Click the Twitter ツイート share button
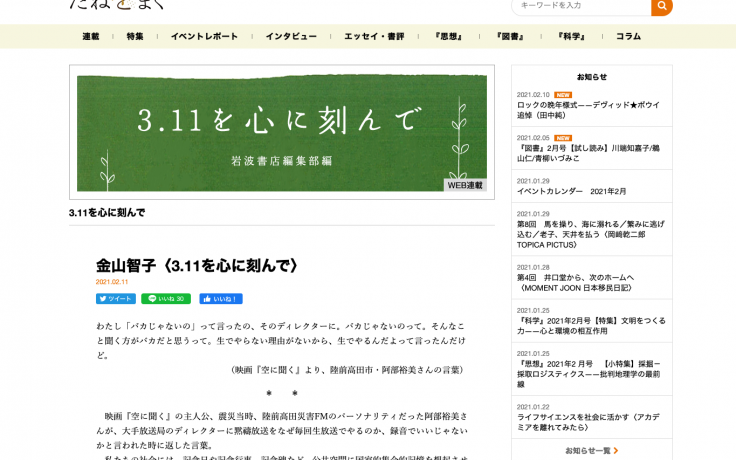The image size is (736, 460). click(x=116, y=299)
